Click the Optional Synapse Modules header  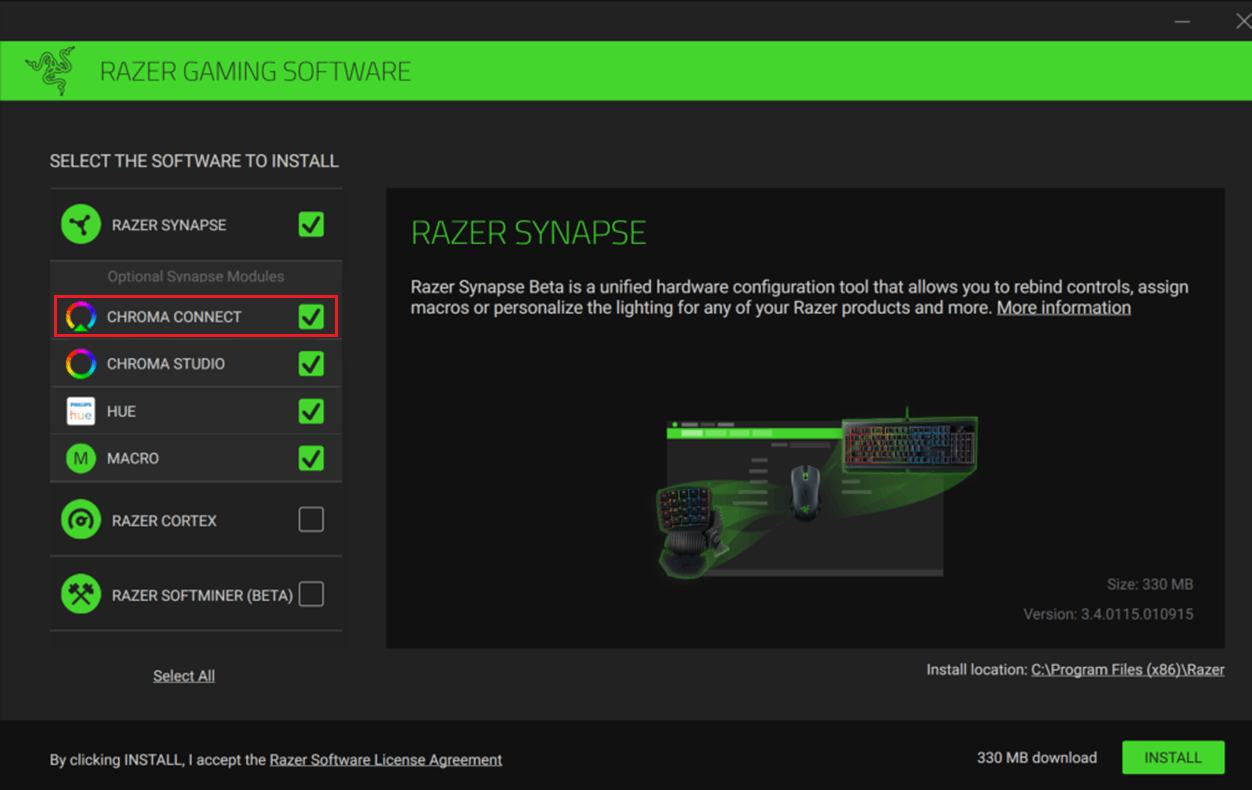coord(196,276)
